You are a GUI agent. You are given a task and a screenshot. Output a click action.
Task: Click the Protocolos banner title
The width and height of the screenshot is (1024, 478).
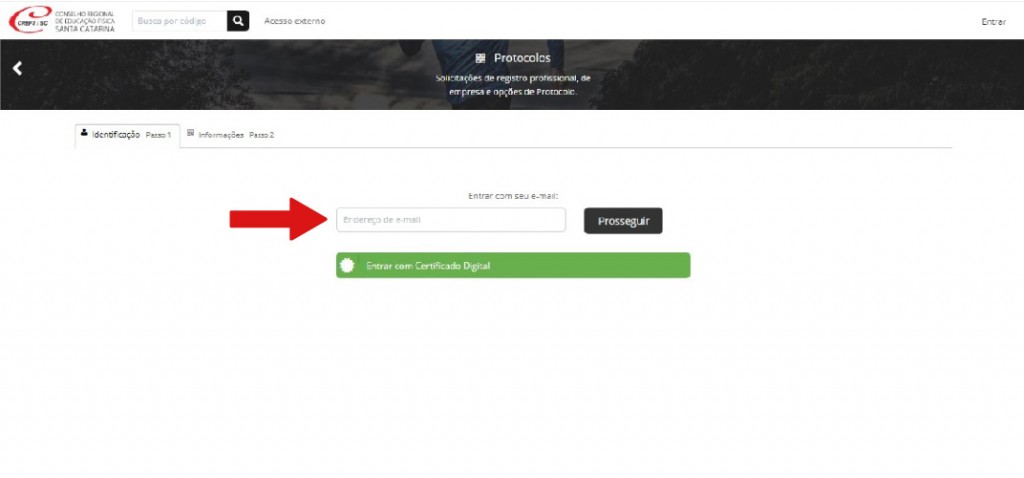[522, 58]
